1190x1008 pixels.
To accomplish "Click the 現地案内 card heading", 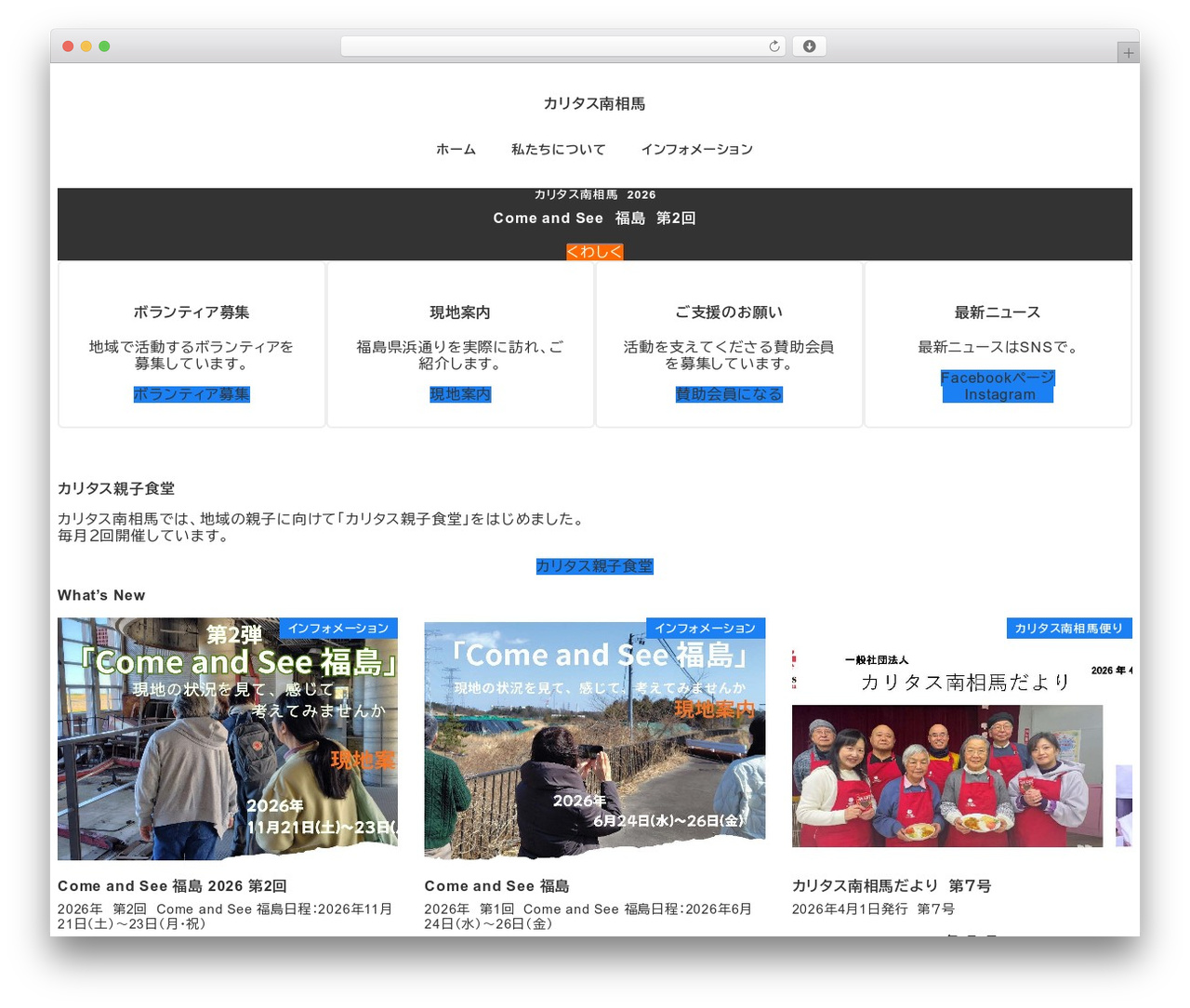I will point(460,312).
